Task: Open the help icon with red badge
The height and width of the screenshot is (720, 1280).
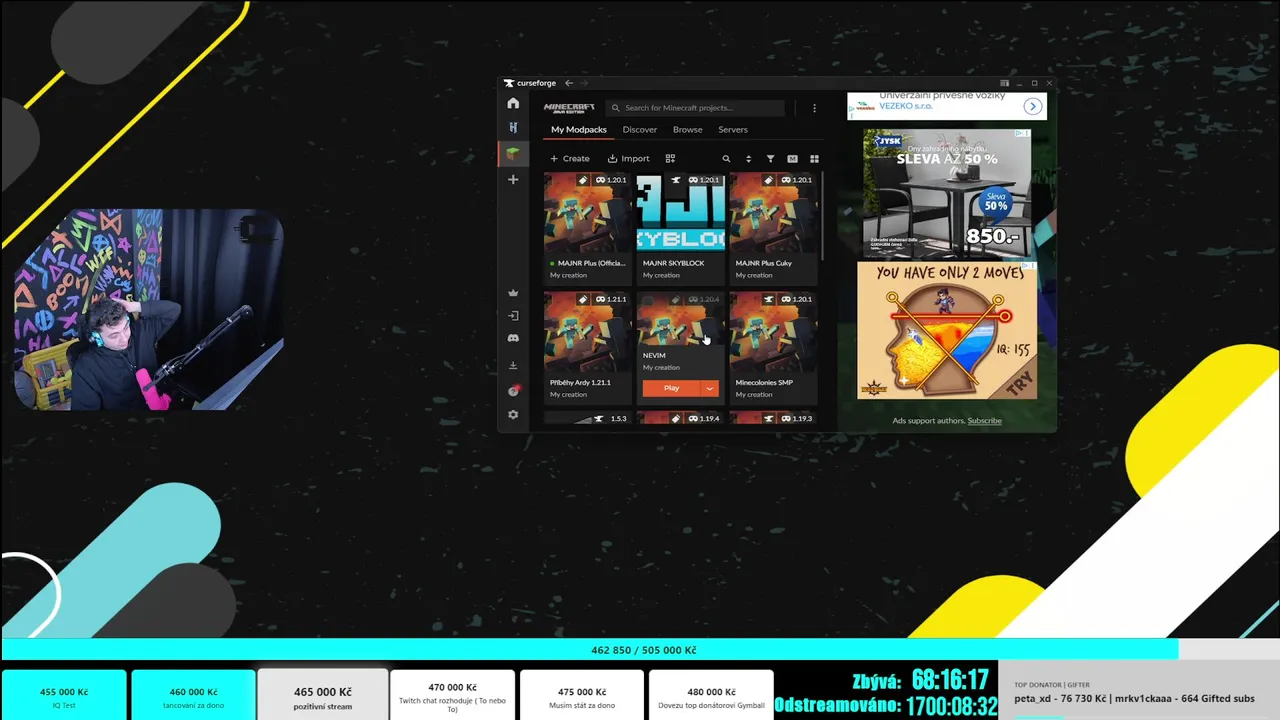Action: [513, 391]
